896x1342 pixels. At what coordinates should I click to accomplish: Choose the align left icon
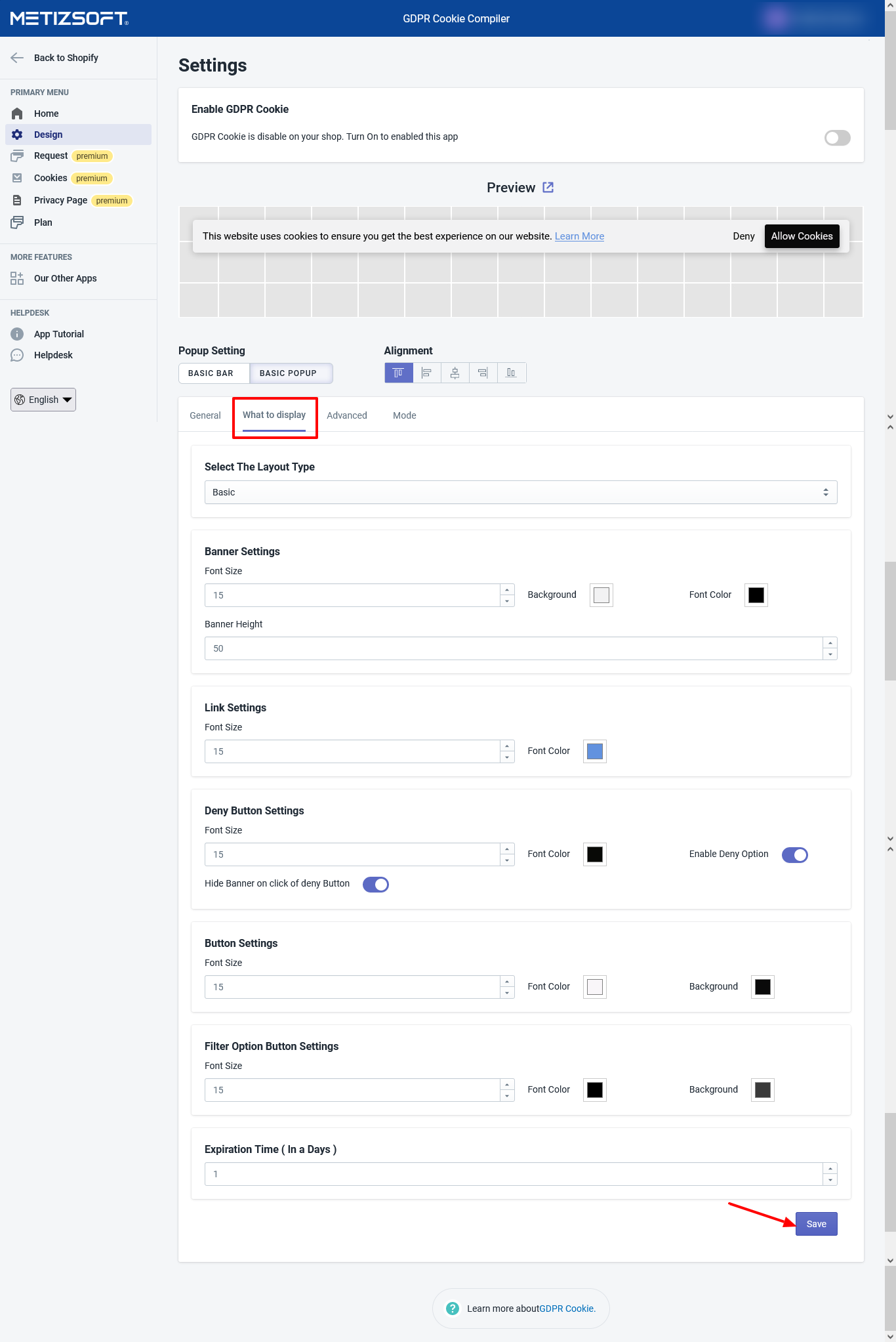(x=426, y=373)
